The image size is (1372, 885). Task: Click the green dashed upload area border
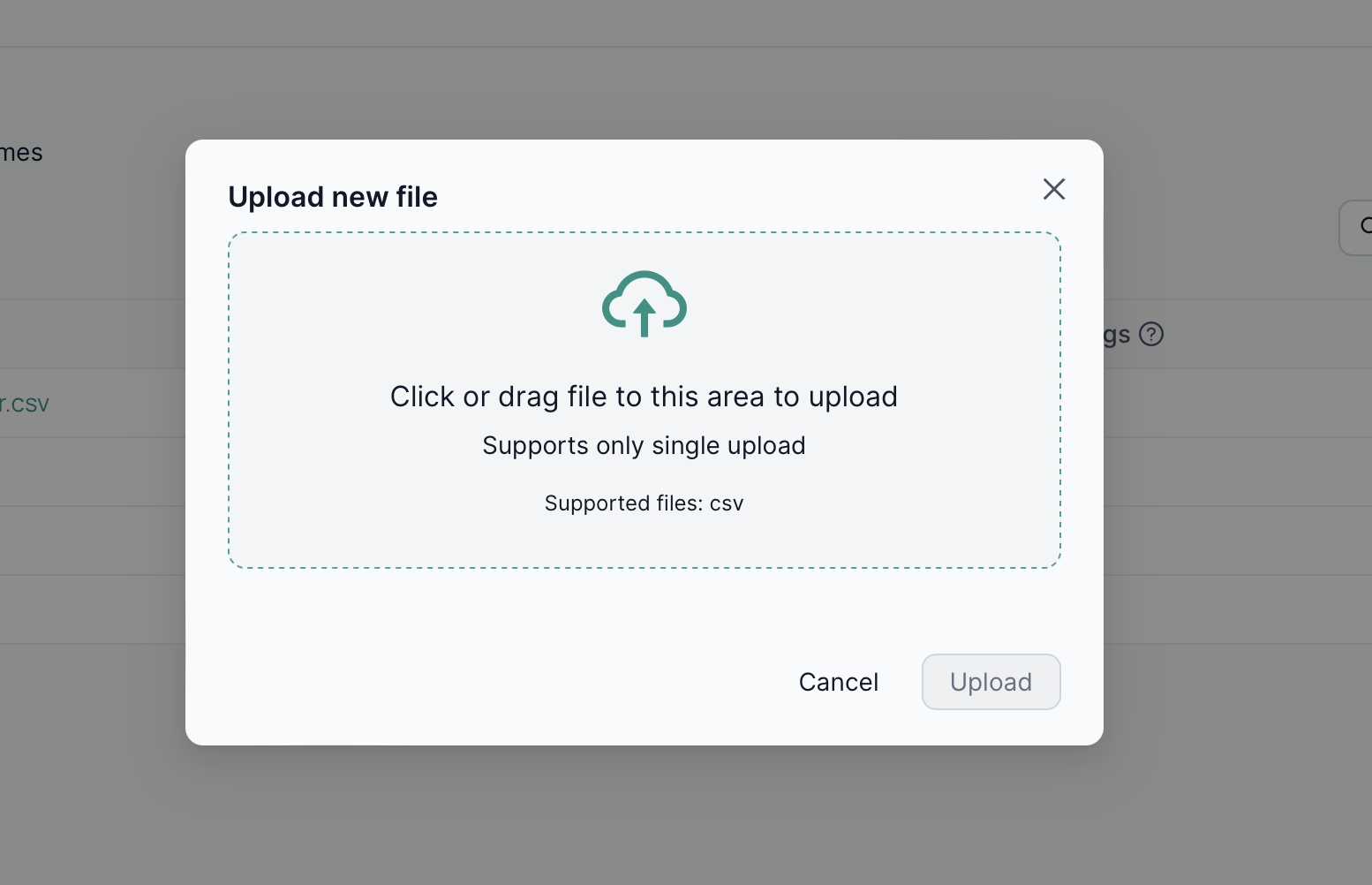point(644,233)
